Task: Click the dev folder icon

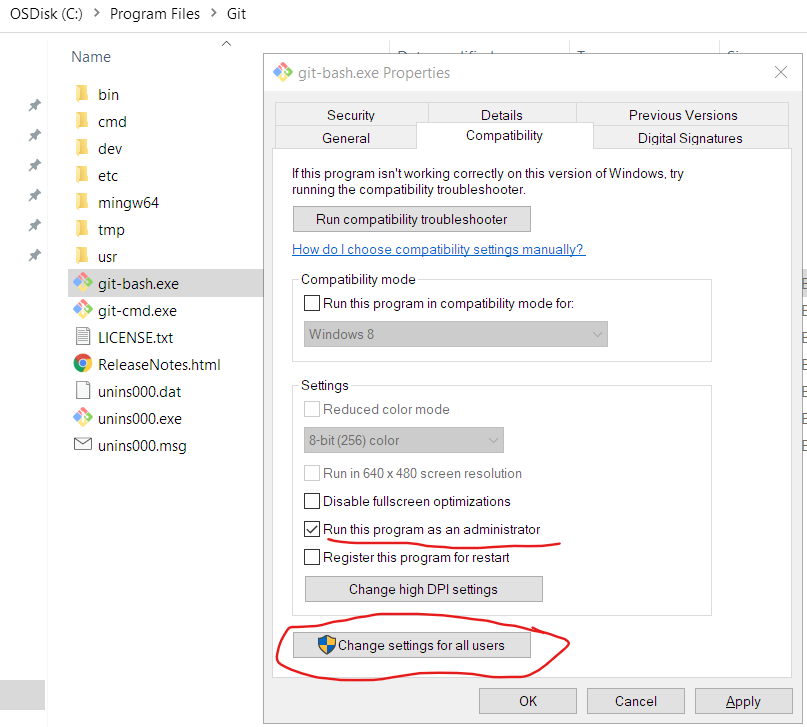Action: point(82,148)
